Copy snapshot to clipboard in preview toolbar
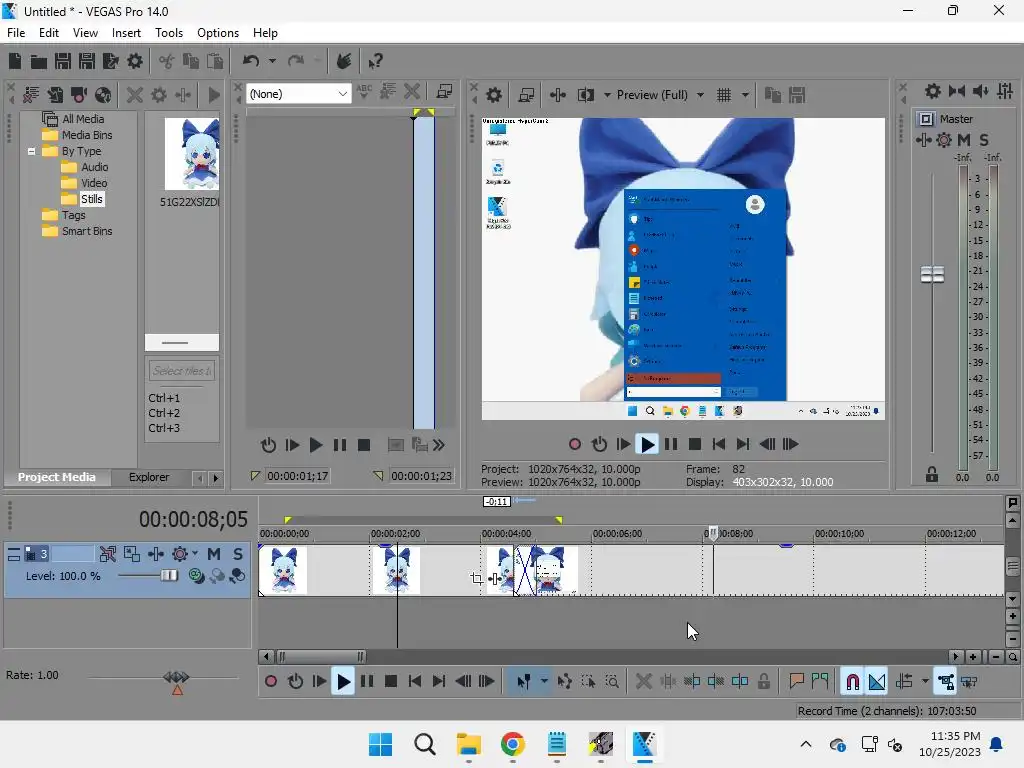This screenshot has height=768, width=1024. [x=773, y=95]
